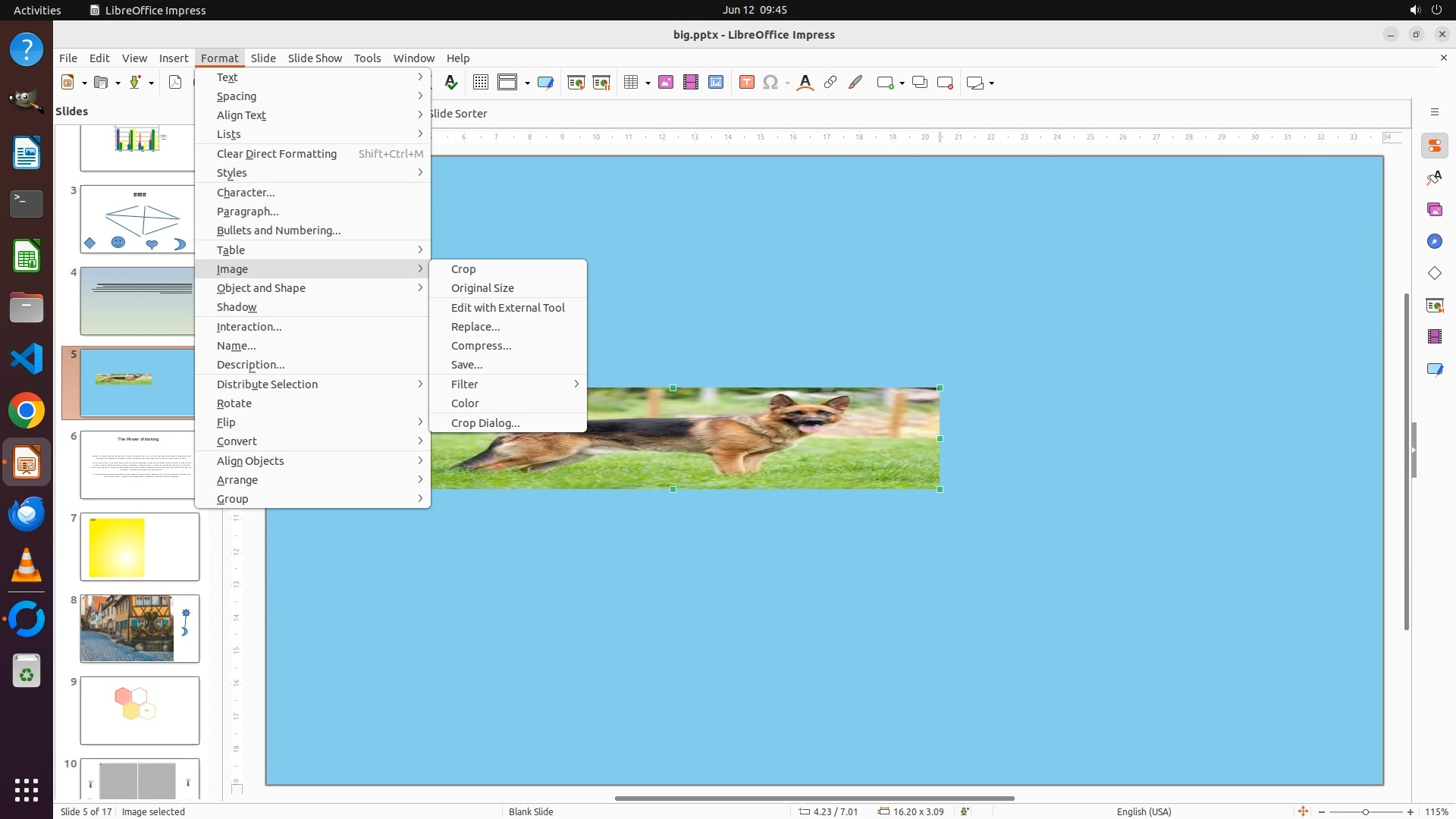This screenshot has height=819, width=1456.
Task: Click Insert Image icon in toolbar
Action: (x=666, y=83)
